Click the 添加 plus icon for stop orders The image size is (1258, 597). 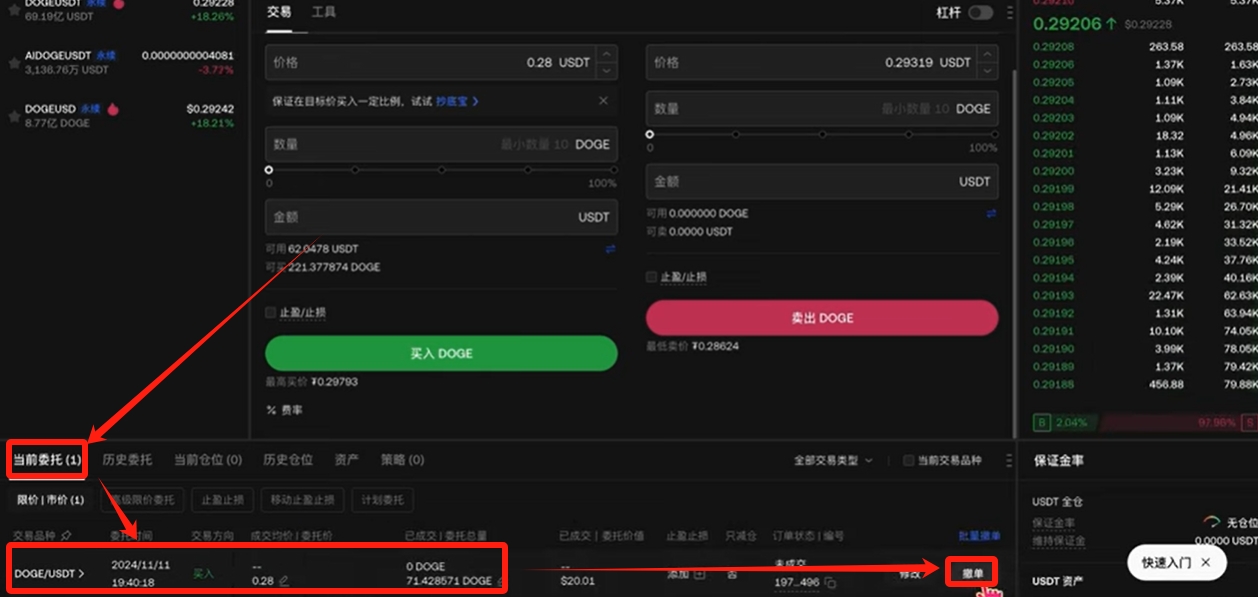pyautogui.click(x=699, y=574)
